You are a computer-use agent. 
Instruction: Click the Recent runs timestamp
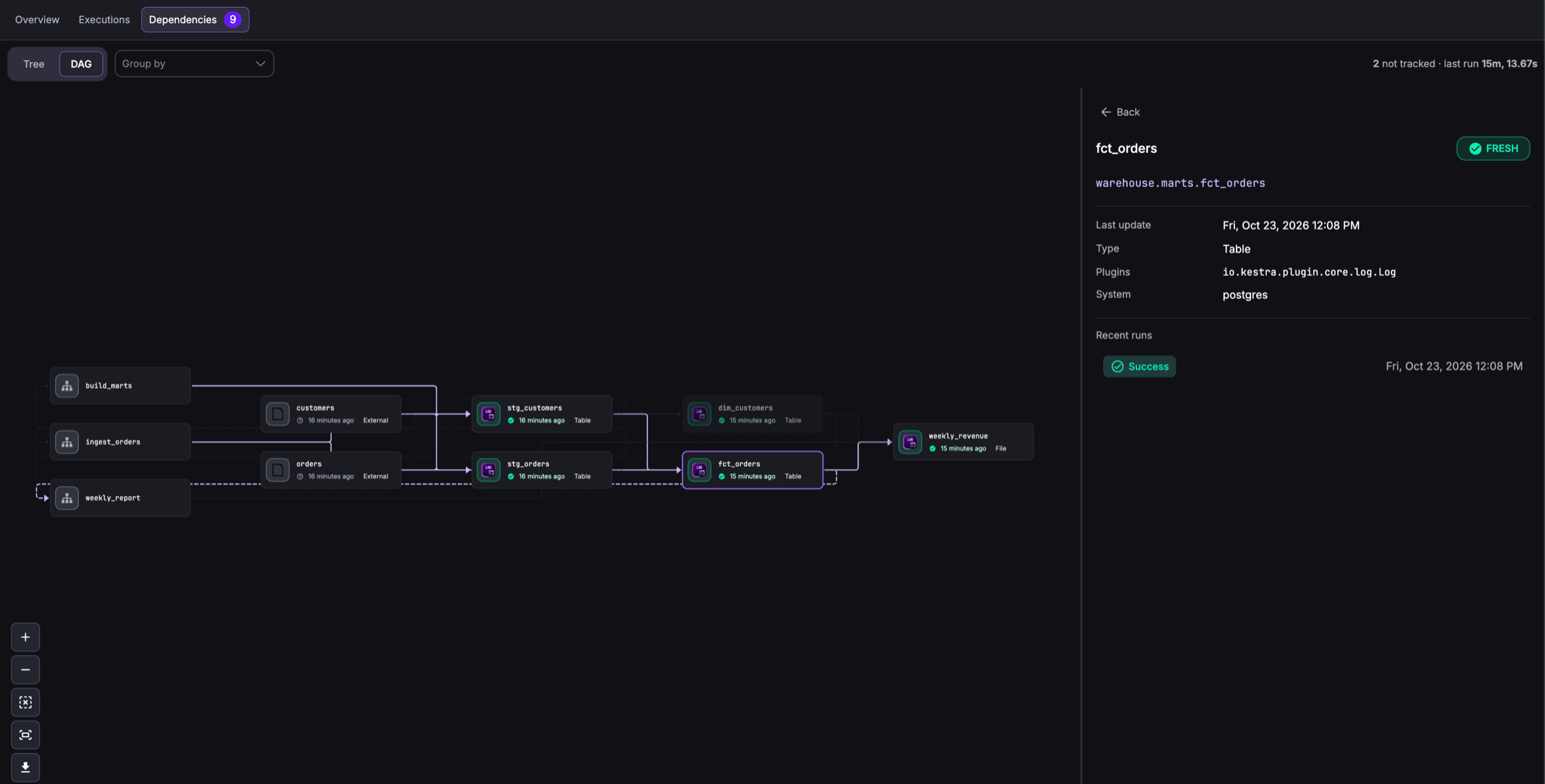1454,366
